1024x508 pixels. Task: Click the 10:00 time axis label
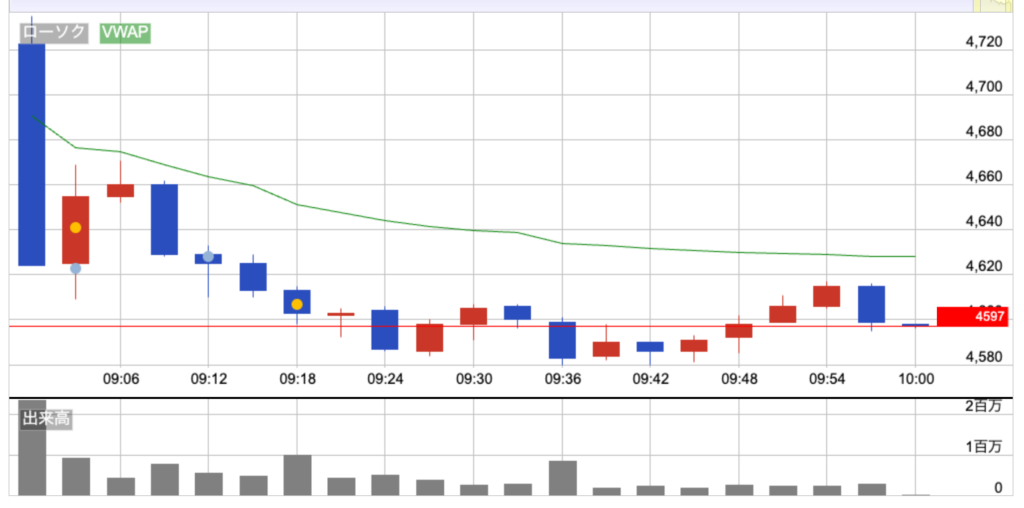[x=916, y=379]
